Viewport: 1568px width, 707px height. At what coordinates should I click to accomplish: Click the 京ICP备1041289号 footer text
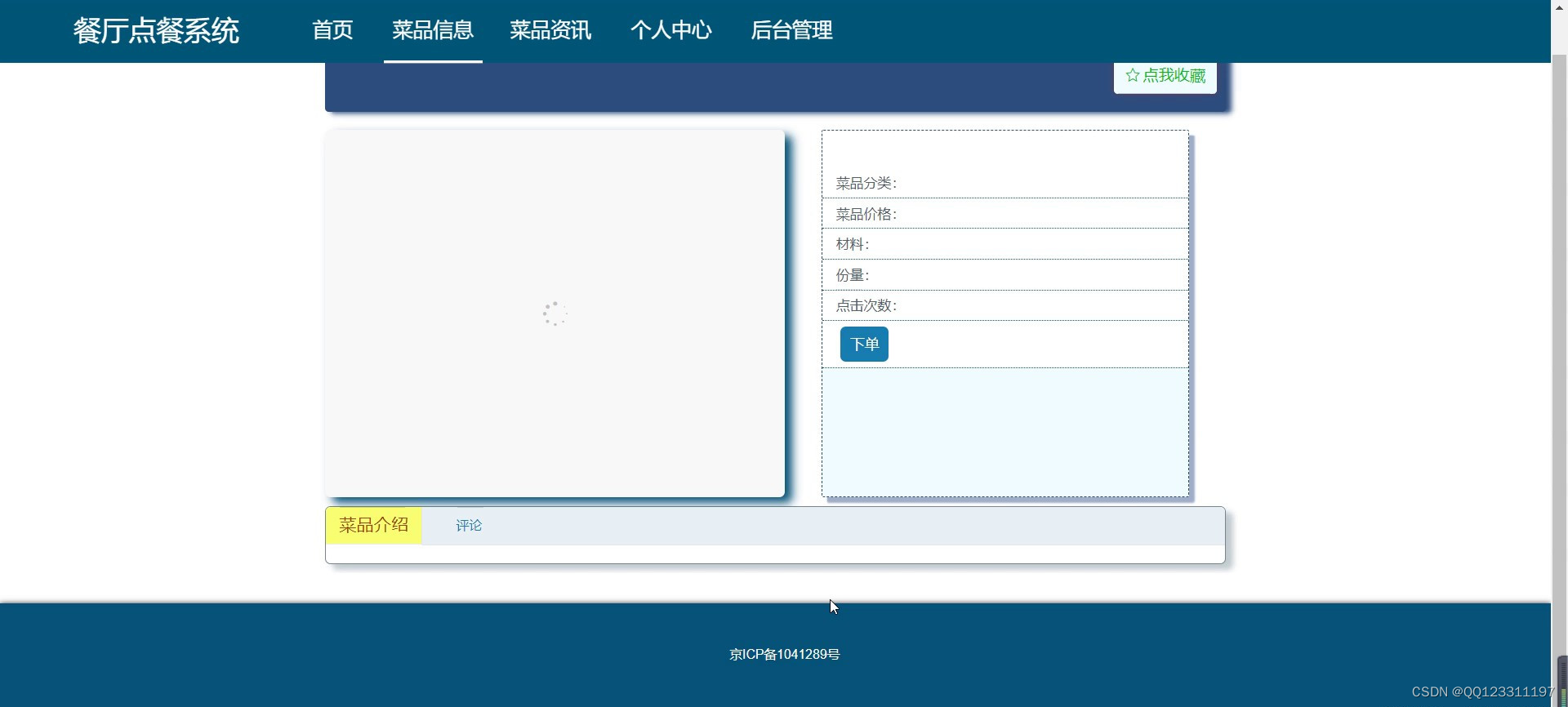point(784,655)
